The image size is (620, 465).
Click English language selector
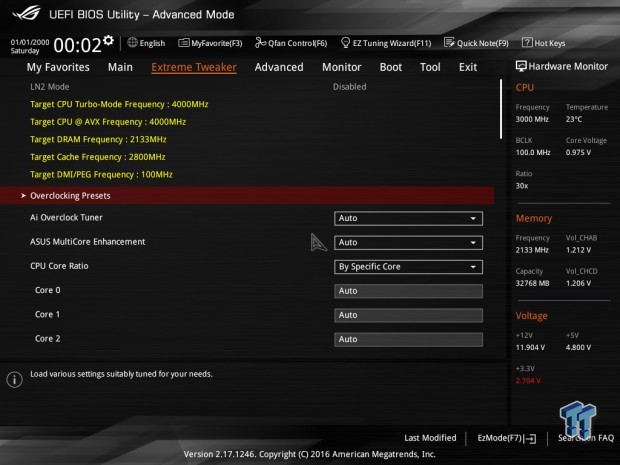click(152, 43)
